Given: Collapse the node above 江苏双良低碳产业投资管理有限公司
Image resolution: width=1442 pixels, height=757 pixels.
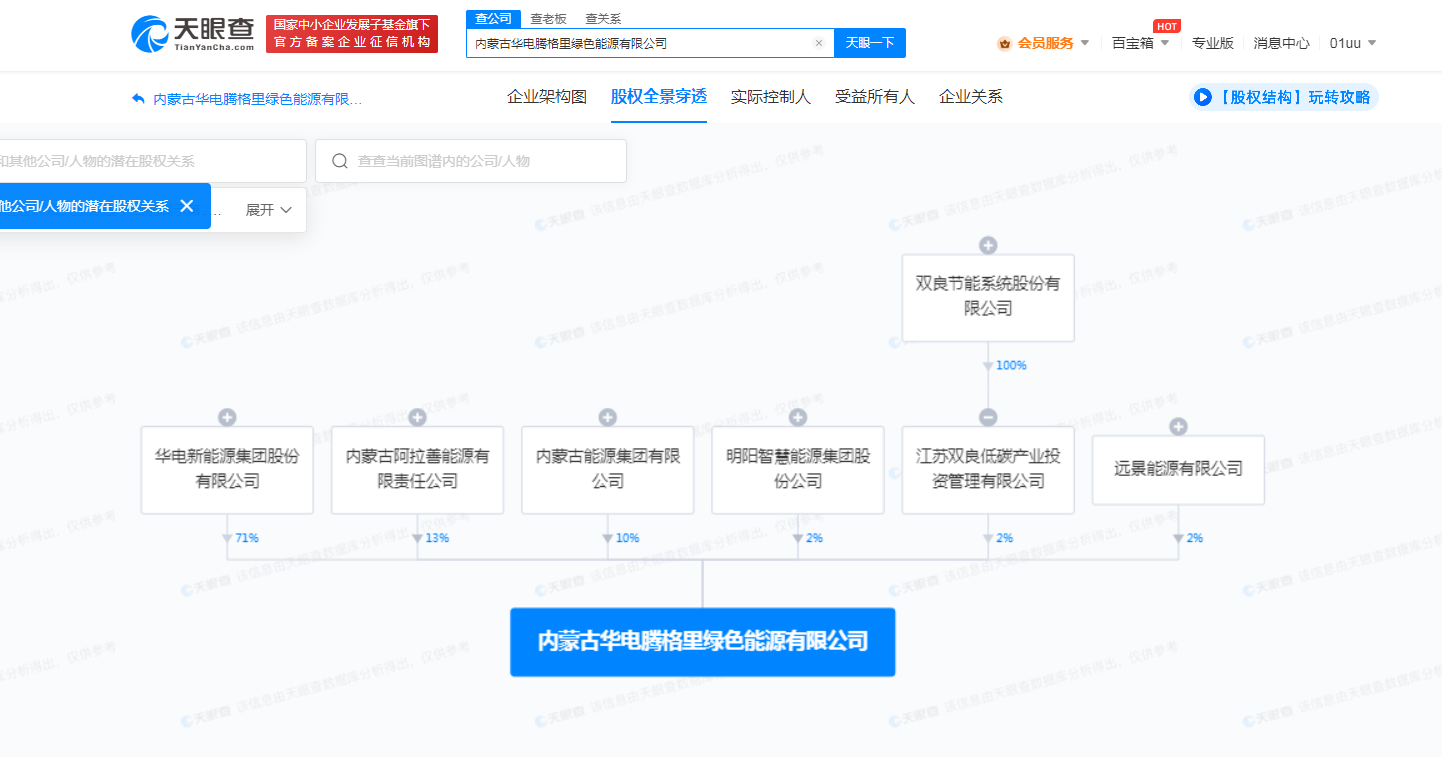Looking at the screenshot, I should (988, 418).
